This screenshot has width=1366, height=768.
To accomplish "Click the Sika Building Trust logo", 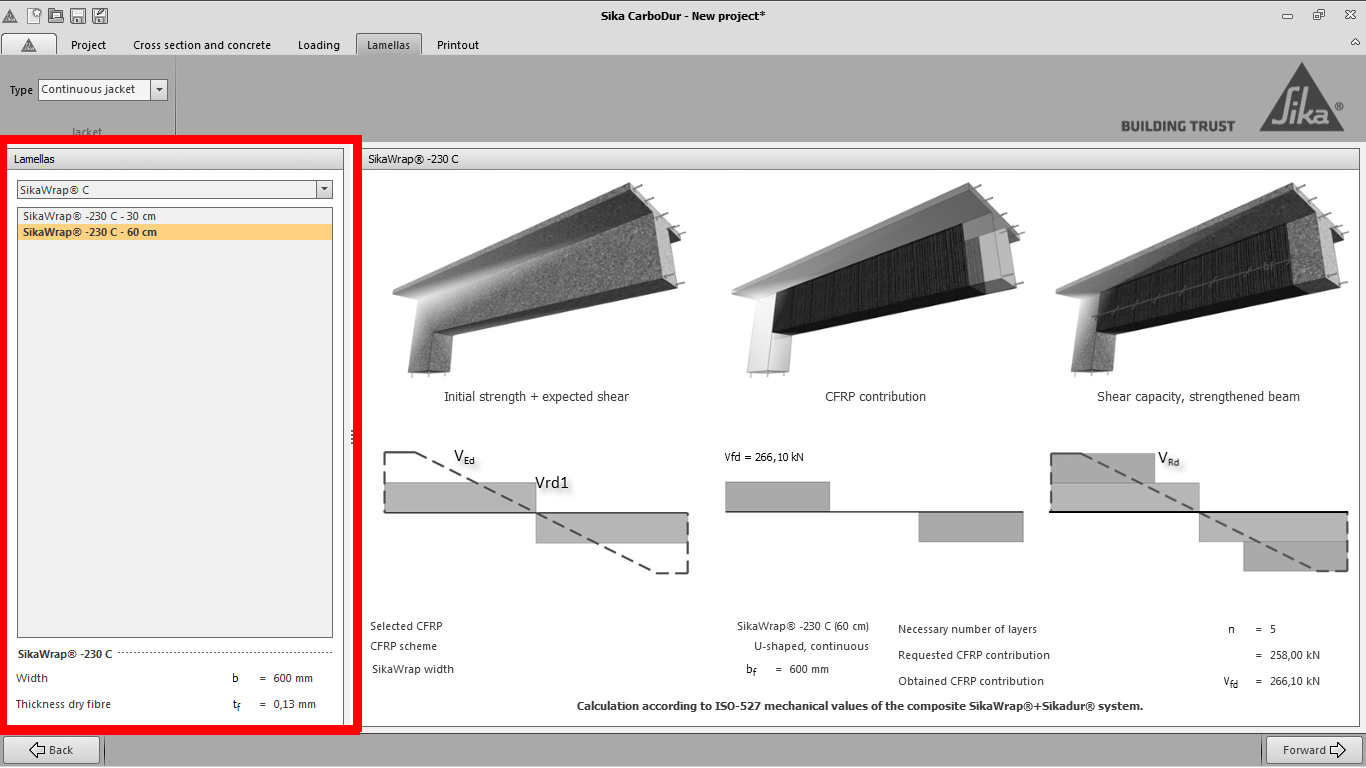I will tap(1233, 98).
